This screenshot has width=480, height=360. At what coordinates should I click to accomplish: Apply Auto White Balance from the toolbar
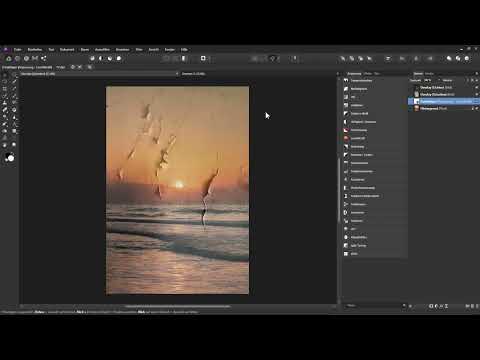119,58
